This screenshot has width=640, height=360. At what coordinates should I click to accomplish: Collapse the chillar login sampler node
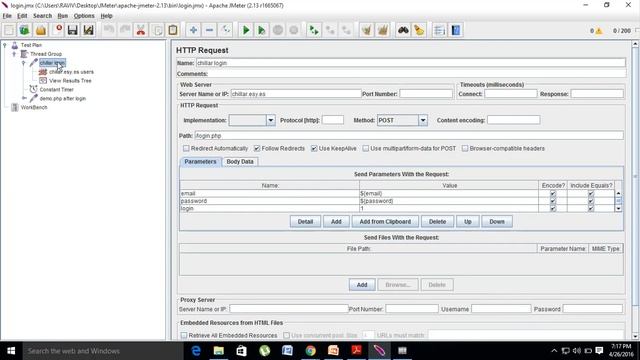coord(24,63)
